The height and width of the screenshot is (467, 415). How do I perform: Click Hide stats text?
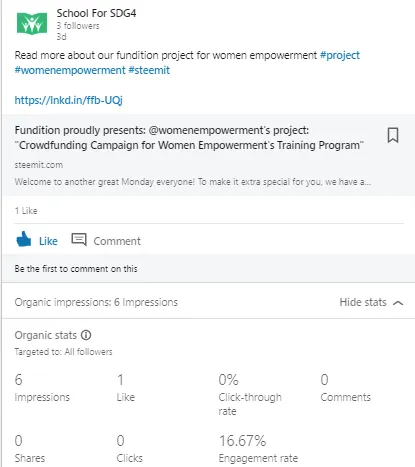pyautogui.click(x=363, y=302)
